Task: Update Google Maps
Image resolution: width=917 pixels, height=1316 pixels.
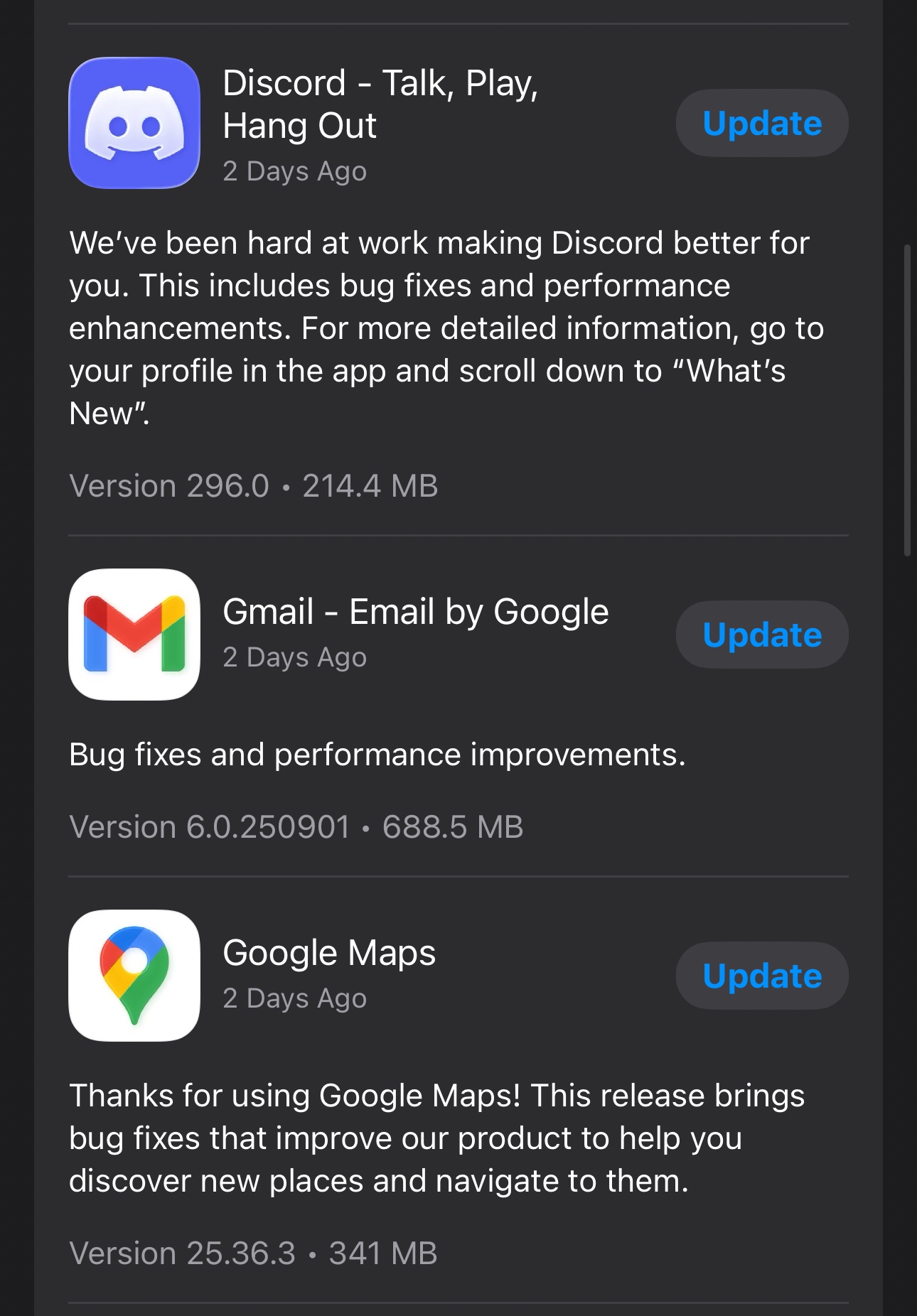Action: [761, 976]
